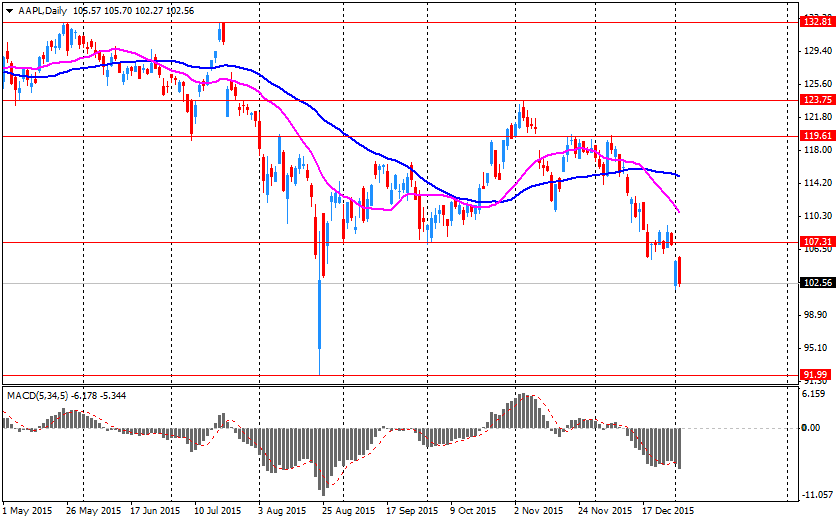Screen dimensions: 838x519
Task: Click the 17 Sep 2015 date label
Action: (x=412, y=510)
